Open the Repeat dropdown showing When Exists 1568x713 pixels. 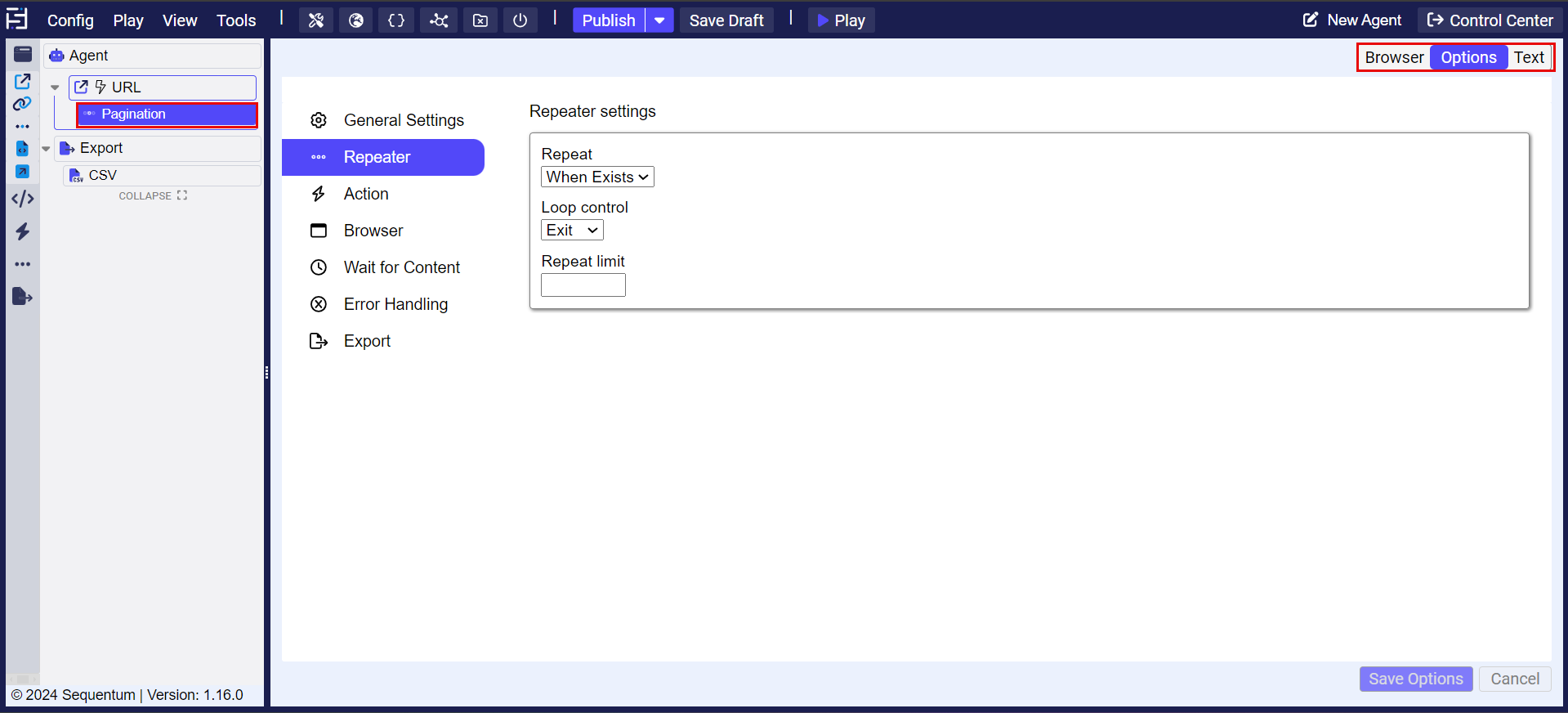(597, 177)
